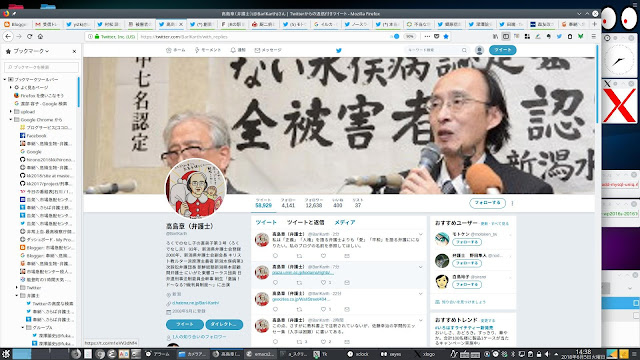This screenshot has height=360, width=640.
Task: Reload the page with the refresh icon
Action: pyautogui.click(x=29, y=36)
